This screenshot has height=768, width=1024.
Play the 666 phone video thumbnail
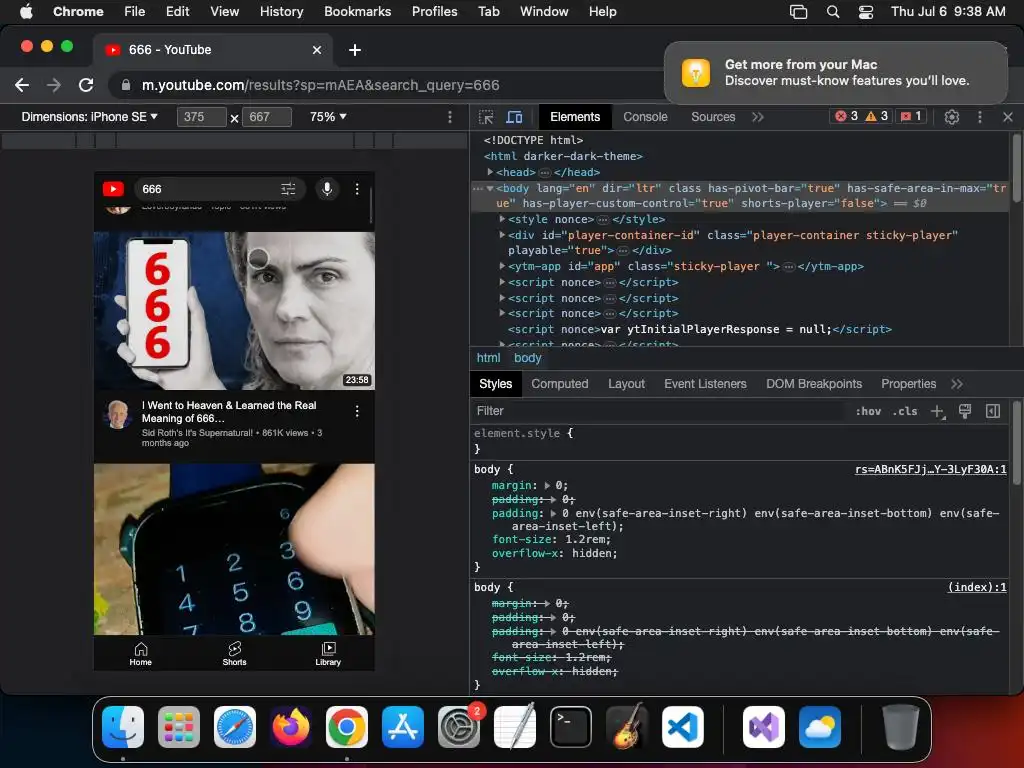tap(234, 311)
